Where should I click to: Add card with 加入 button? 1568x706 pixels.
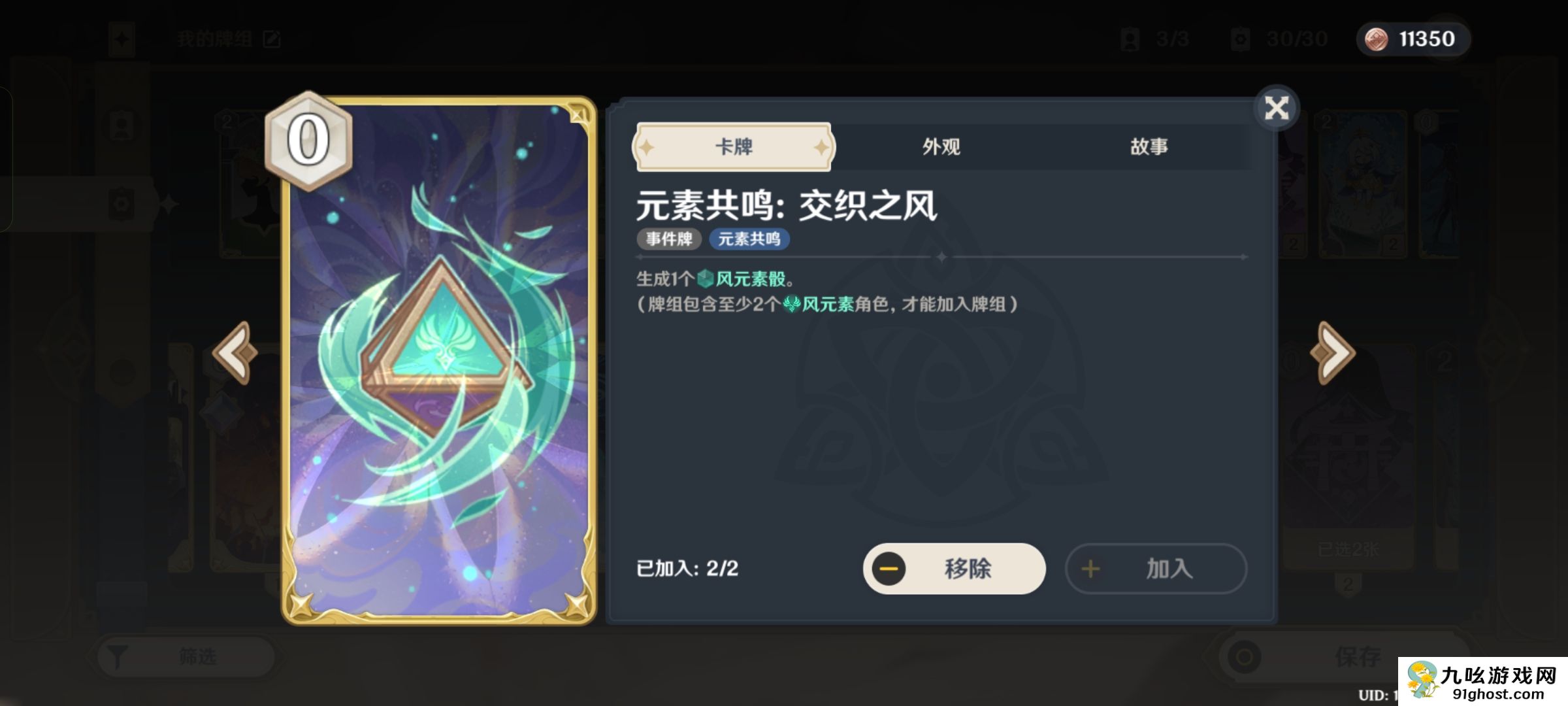1156,569
